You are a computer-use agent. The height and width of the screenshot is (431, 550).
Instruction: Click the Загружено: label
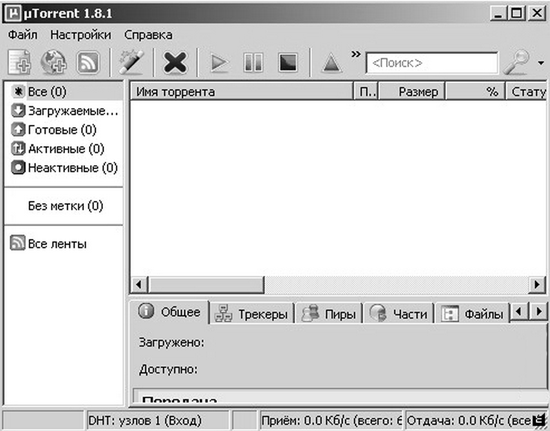click(172, 342)
